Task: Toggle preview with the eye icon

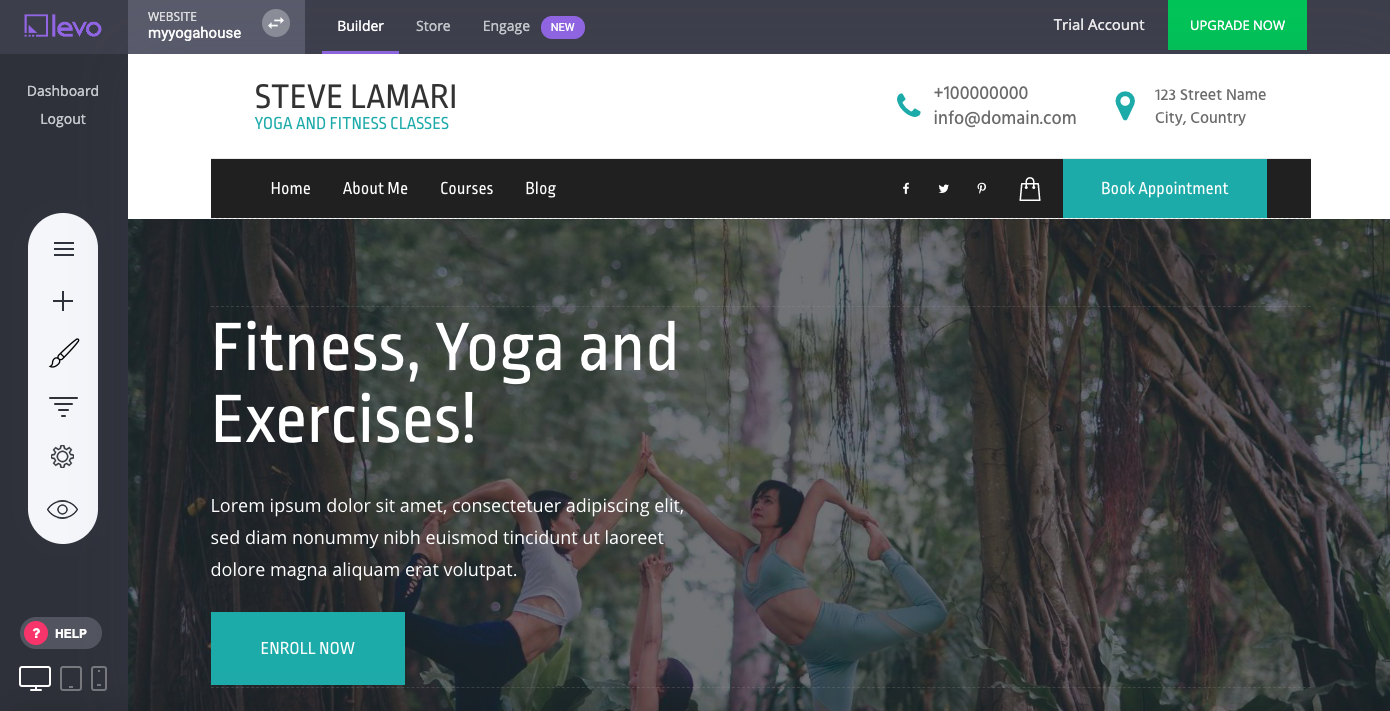Action: (x=63, y=510)
